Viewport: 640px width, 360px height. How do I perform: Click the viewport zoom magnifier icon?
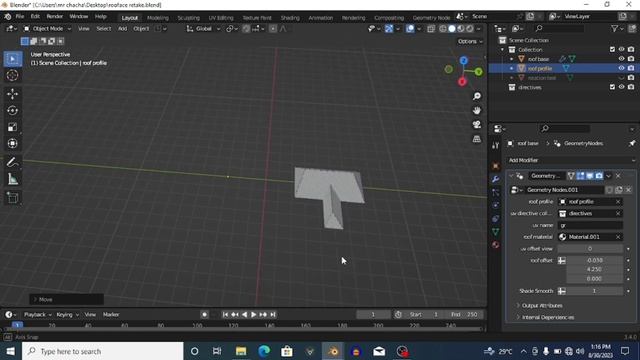pos(476,96)
